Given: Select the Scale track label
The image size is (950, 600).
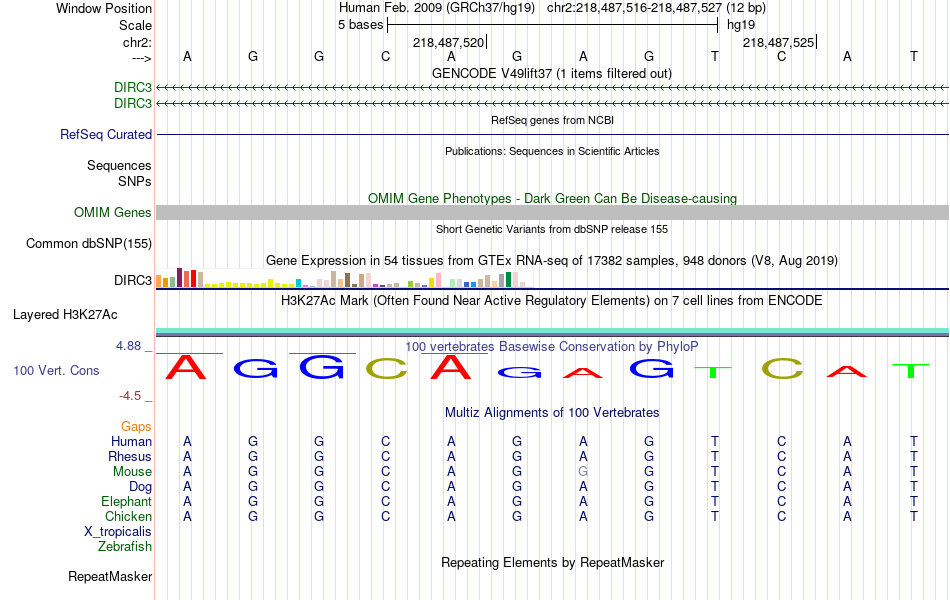Looking at the screenshot, I should [135, 25].
